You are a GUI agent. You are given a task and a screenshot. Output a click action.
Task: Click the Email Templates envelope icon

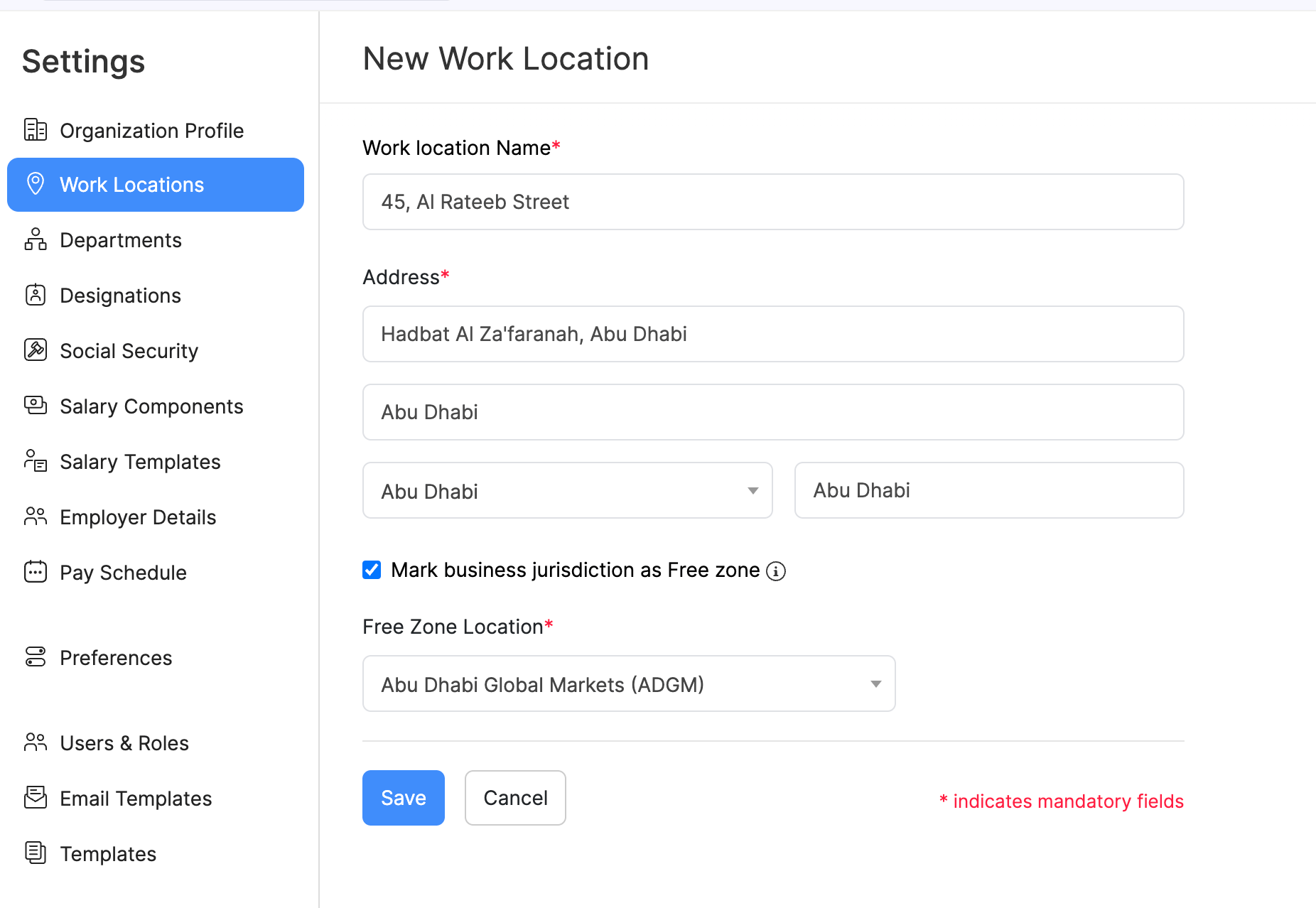click(36, 798)
